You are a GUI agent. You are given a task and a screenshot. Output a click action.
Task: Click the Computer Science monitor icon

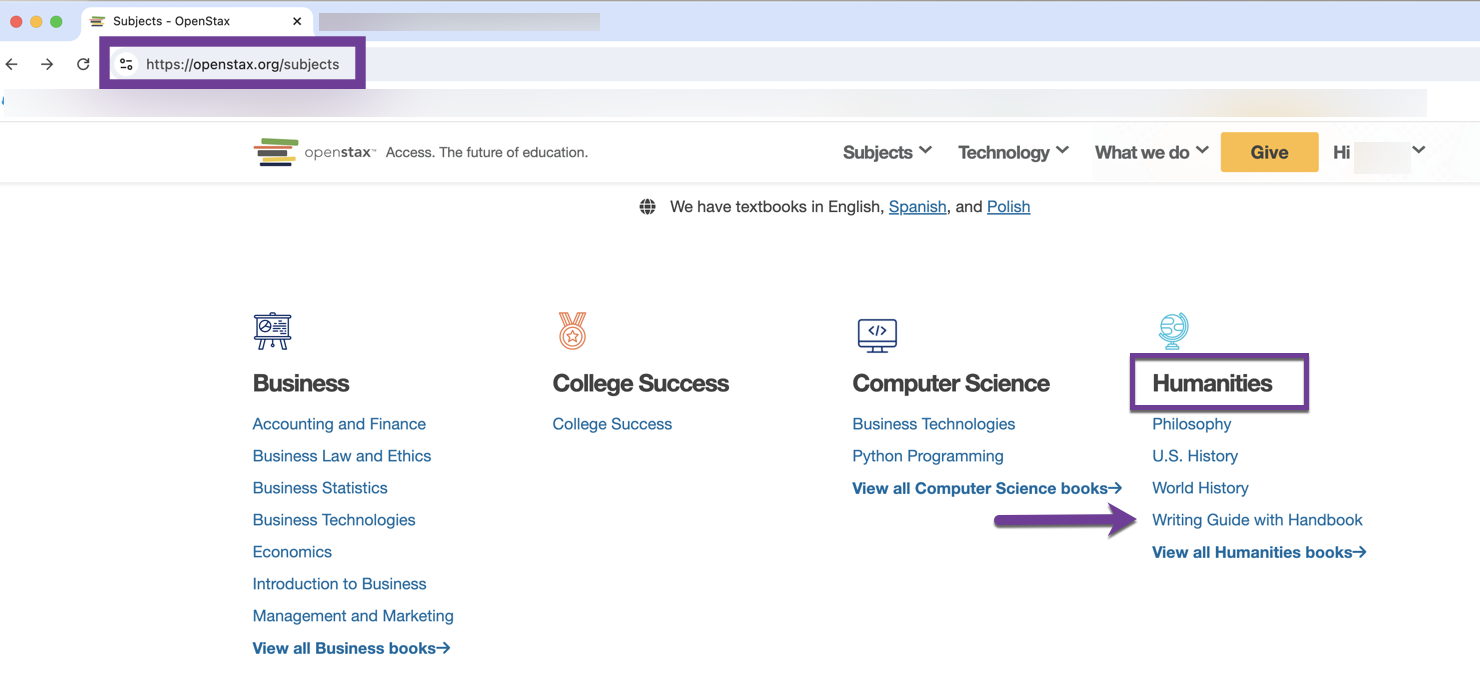tap(877, 335)
